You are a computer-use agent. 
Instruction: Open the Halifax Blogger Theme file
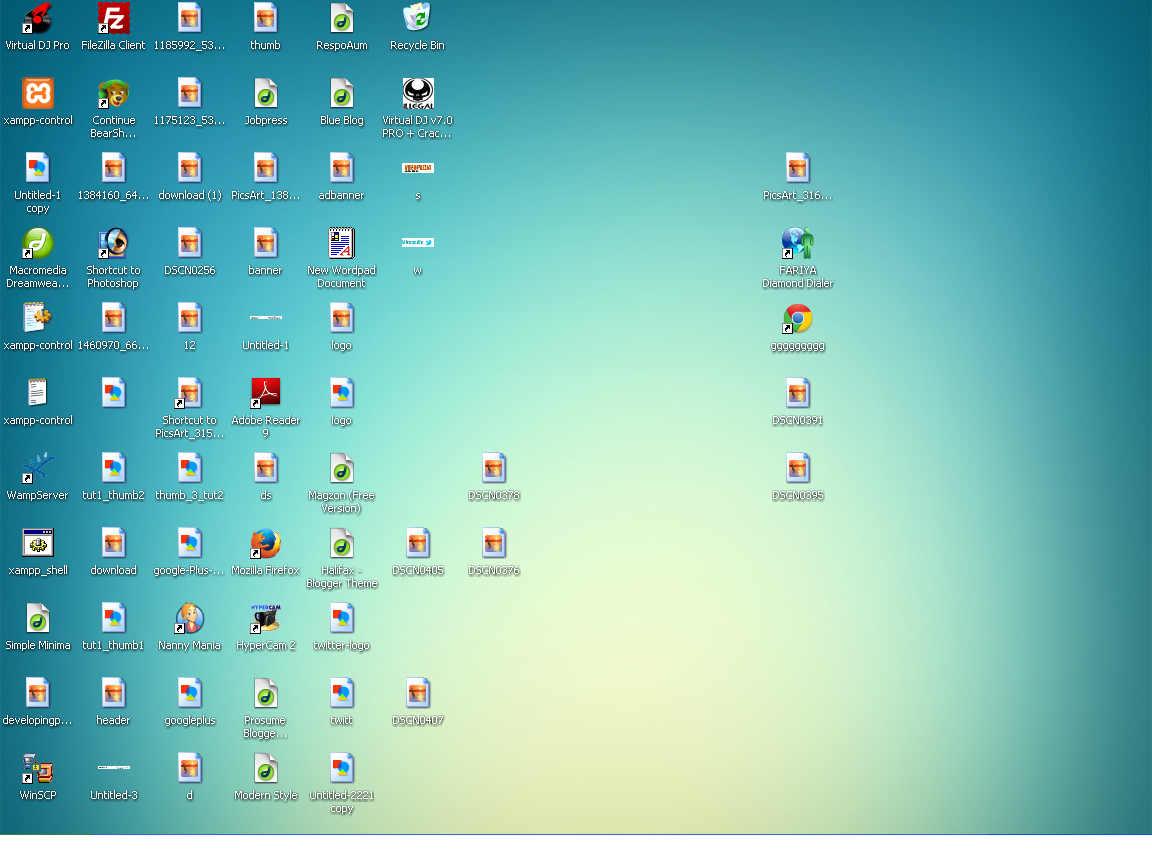coord(341,544)
